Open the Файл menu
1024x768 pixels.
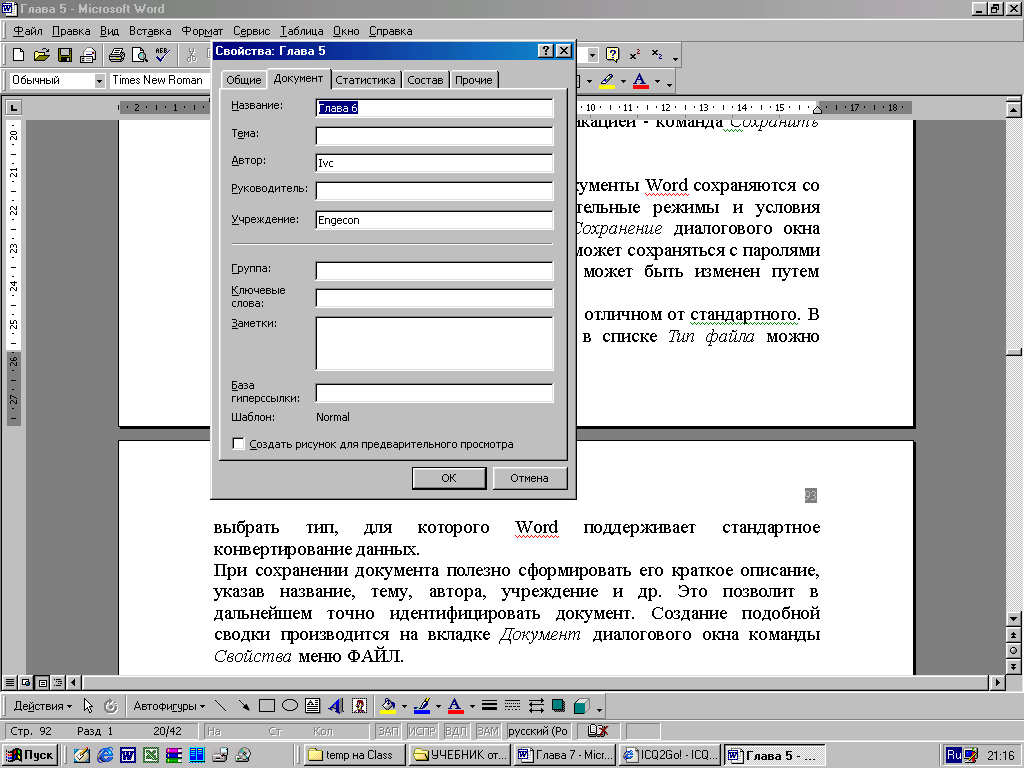(x=27, y=31)
